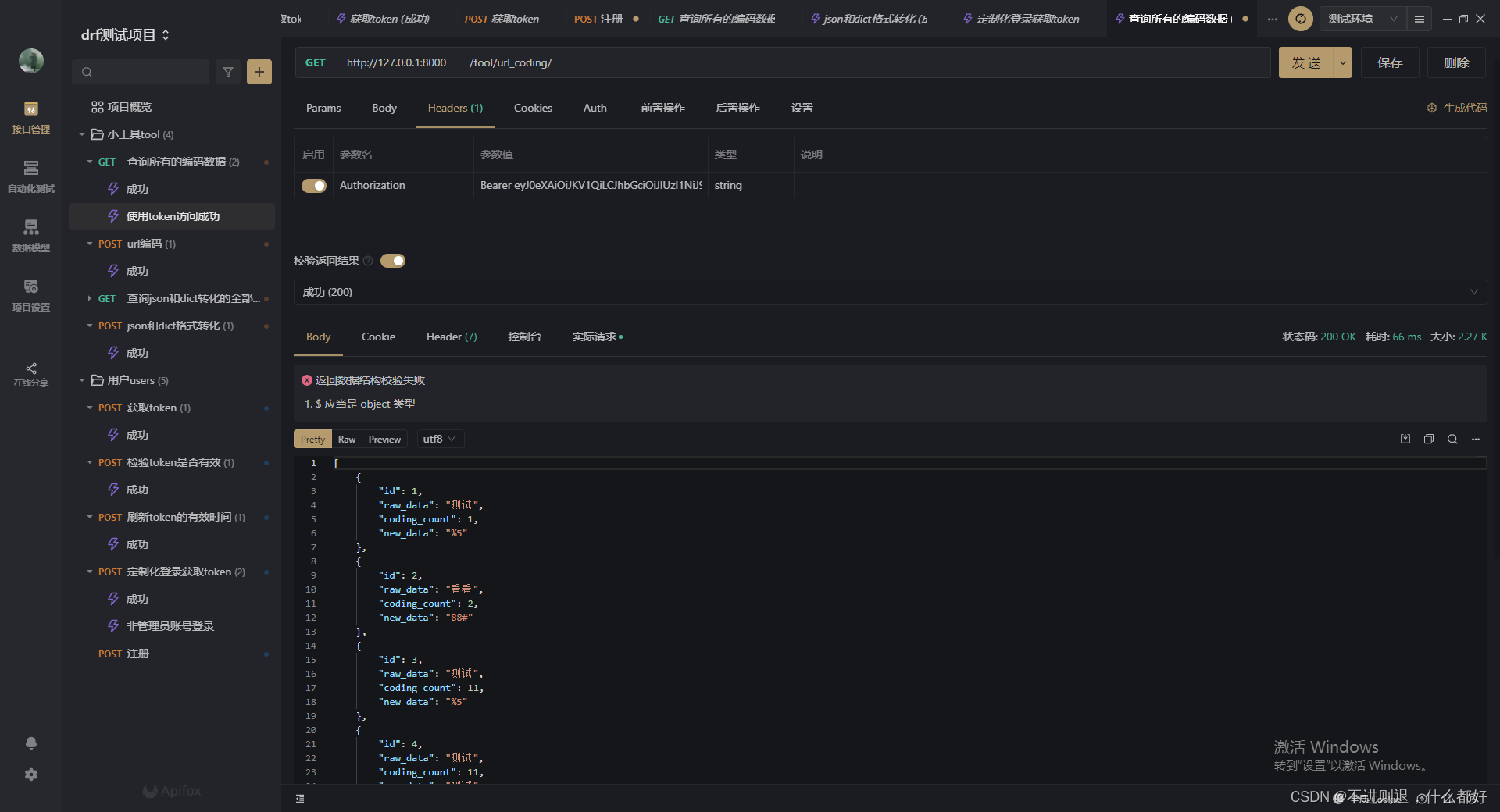Image resolution: width=1500 pixels, height=812 pixels.
Task: Click the 发送 send button
Action: [x=1306, y=62]
